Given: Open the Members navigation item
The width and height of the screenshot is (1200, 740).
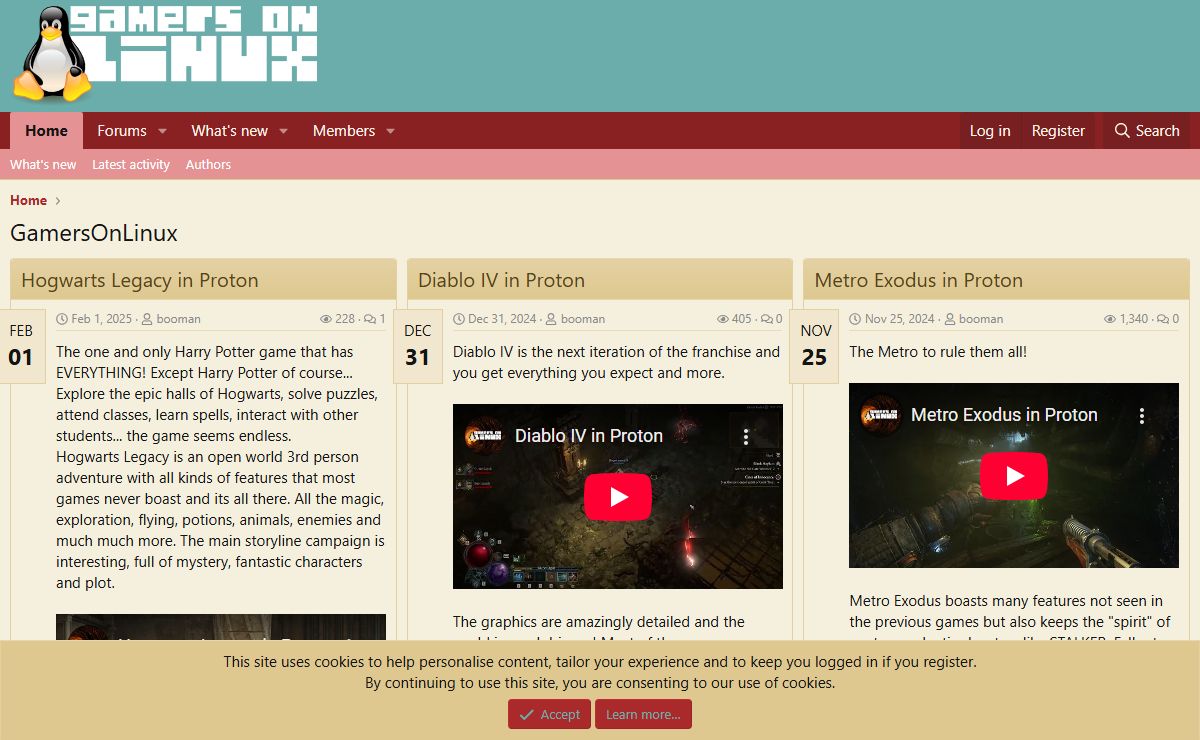Looking at the screenshot, I should 344,131.
